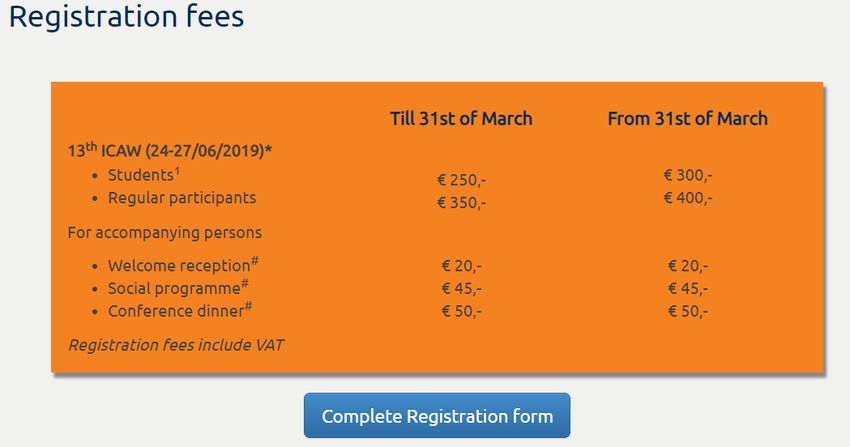Click the student late fee € 300,-
Viewport: 850px width, 447px height.
tap(688, 175)
